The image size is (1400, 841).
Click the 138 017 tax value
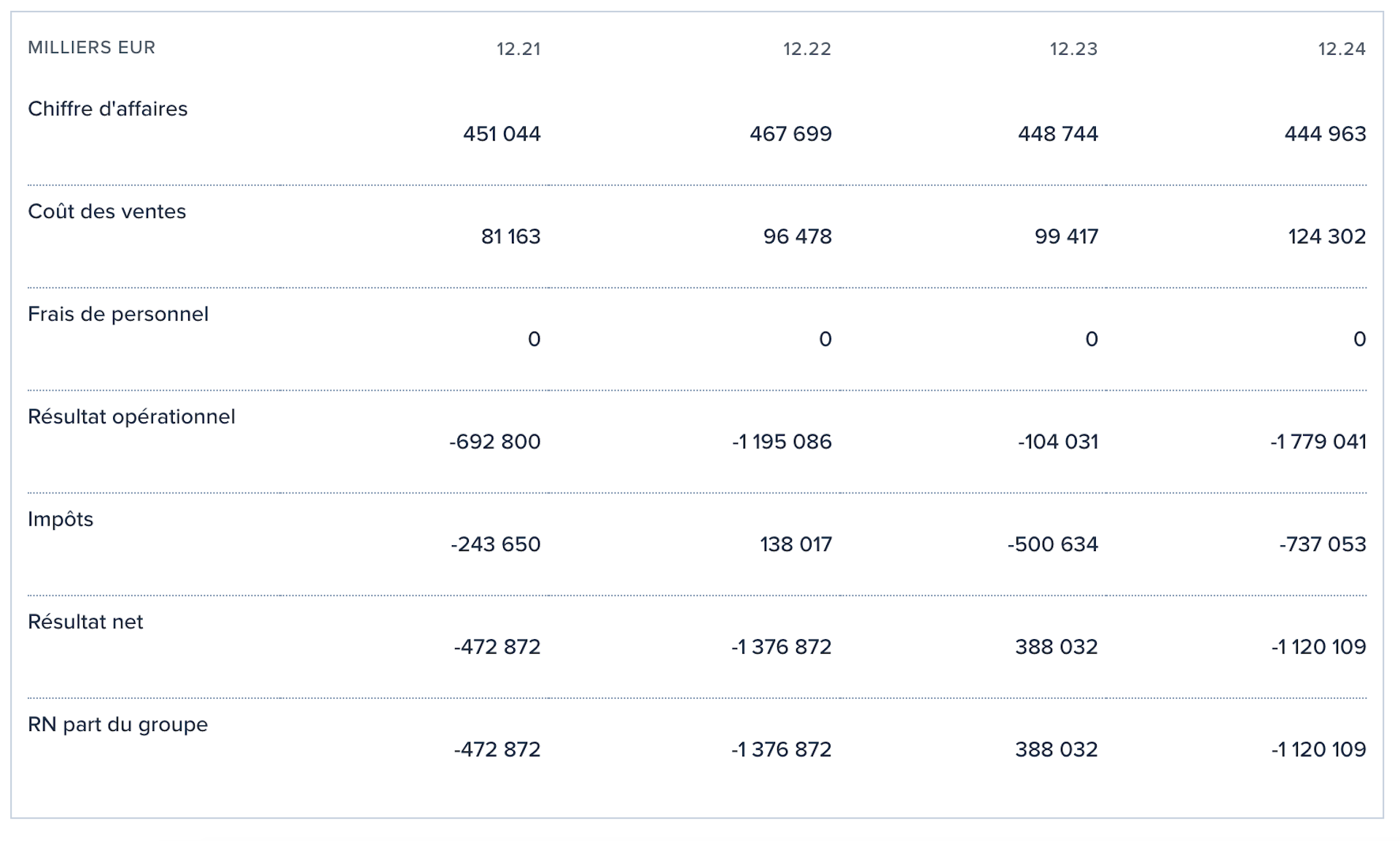[x=796, y=544]
